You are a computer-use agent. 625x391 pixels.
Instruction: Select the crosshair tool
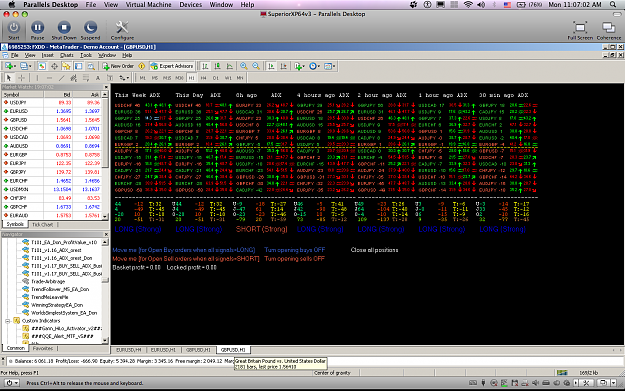point(22,78)
